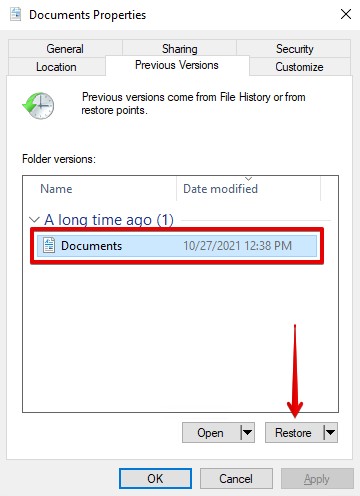Select the Previous Versions tab
This screenshot has height=496, width=360.
177,65
